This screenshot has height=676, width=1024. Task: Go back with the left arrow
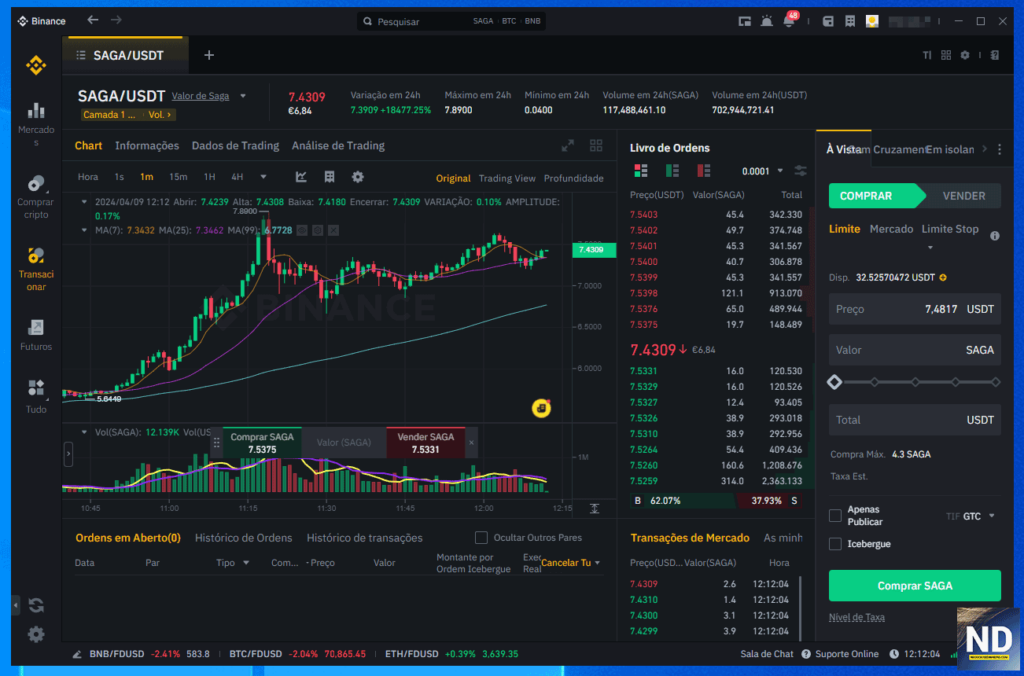[93, 20]
